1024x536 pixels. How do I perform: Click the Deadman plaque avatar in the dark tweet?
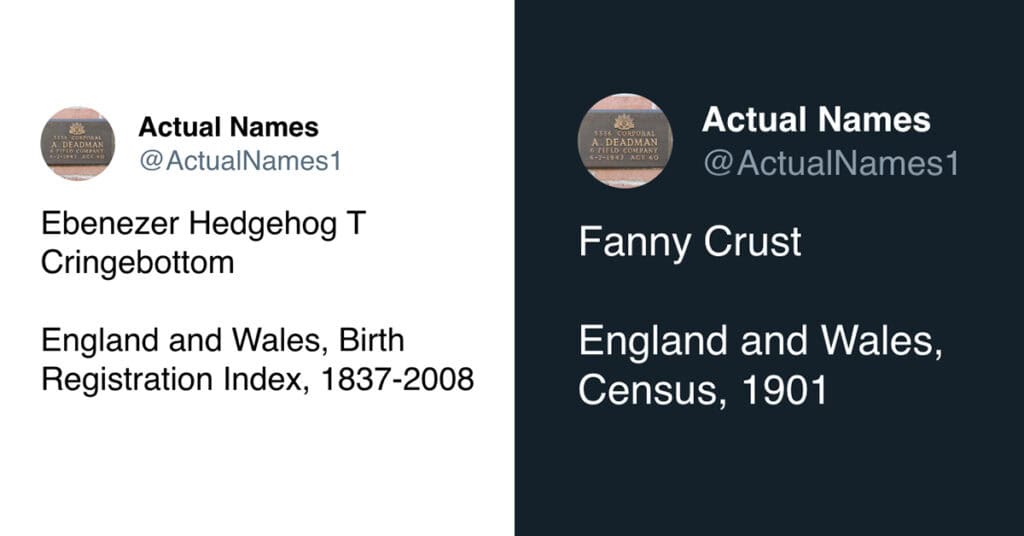[625, 141]
